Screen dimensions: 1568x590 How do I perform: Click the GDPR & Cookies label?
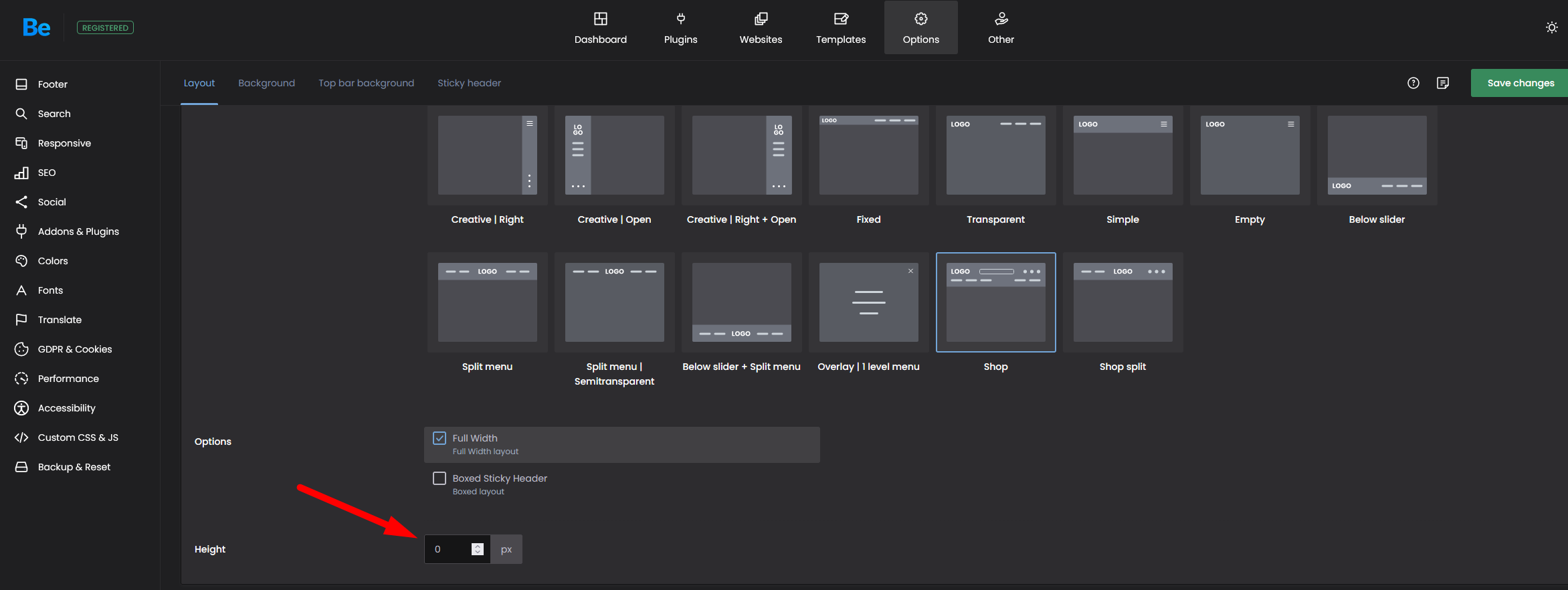coord(75,349)
